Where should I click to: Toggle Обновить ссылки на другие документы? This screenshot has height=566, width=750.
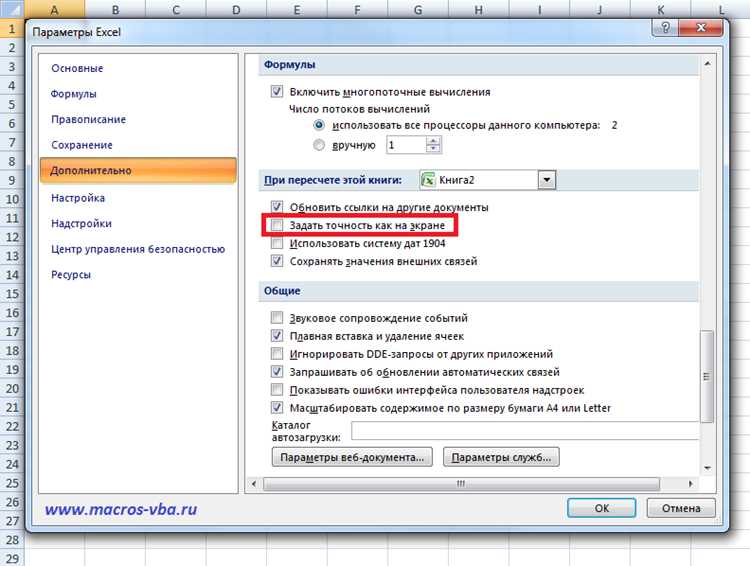coord(276,207)
